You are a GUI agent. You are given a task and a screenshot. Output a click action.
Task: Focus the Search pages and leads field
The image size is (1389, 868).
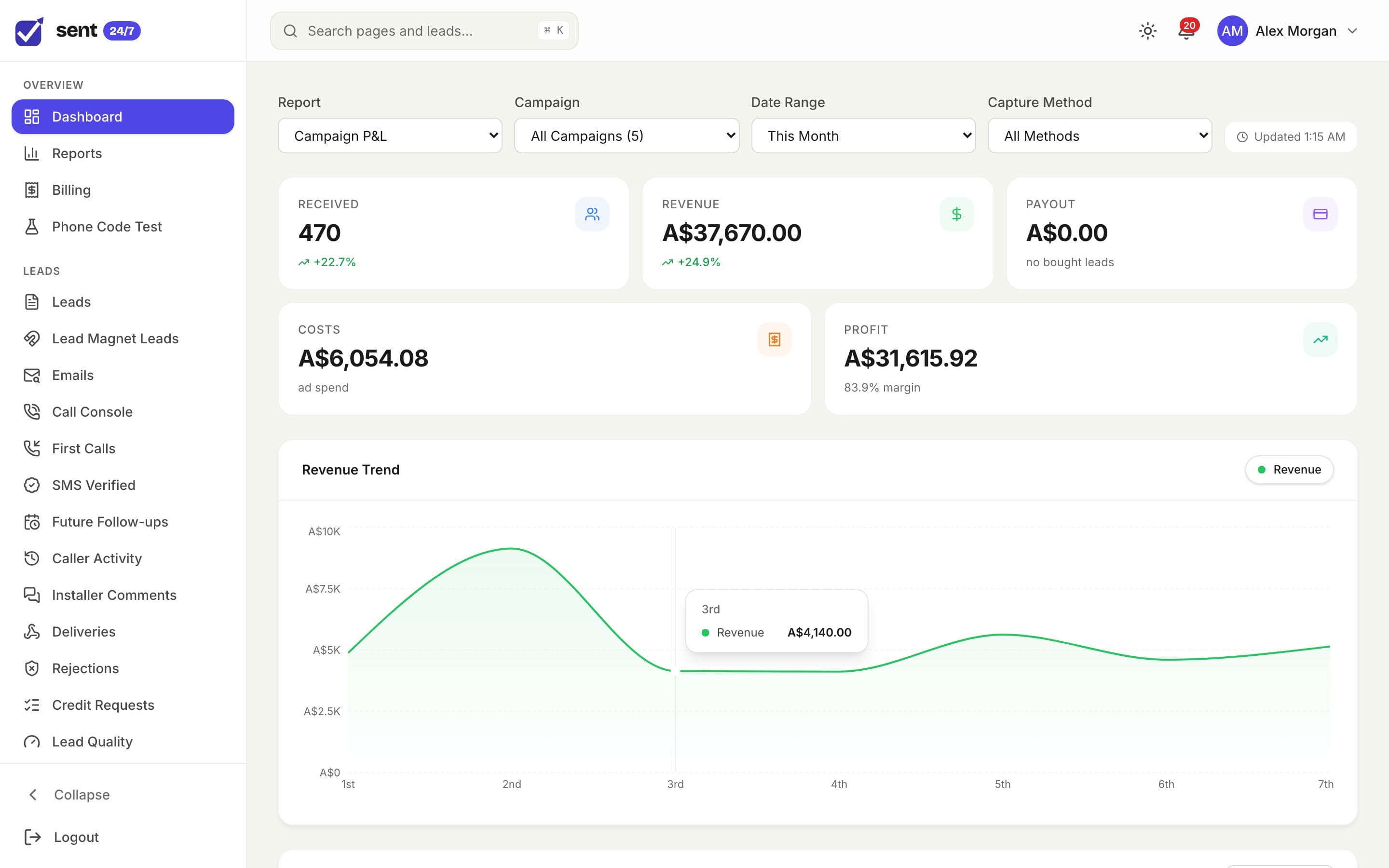pyautogui.click(x=424, y=31)
